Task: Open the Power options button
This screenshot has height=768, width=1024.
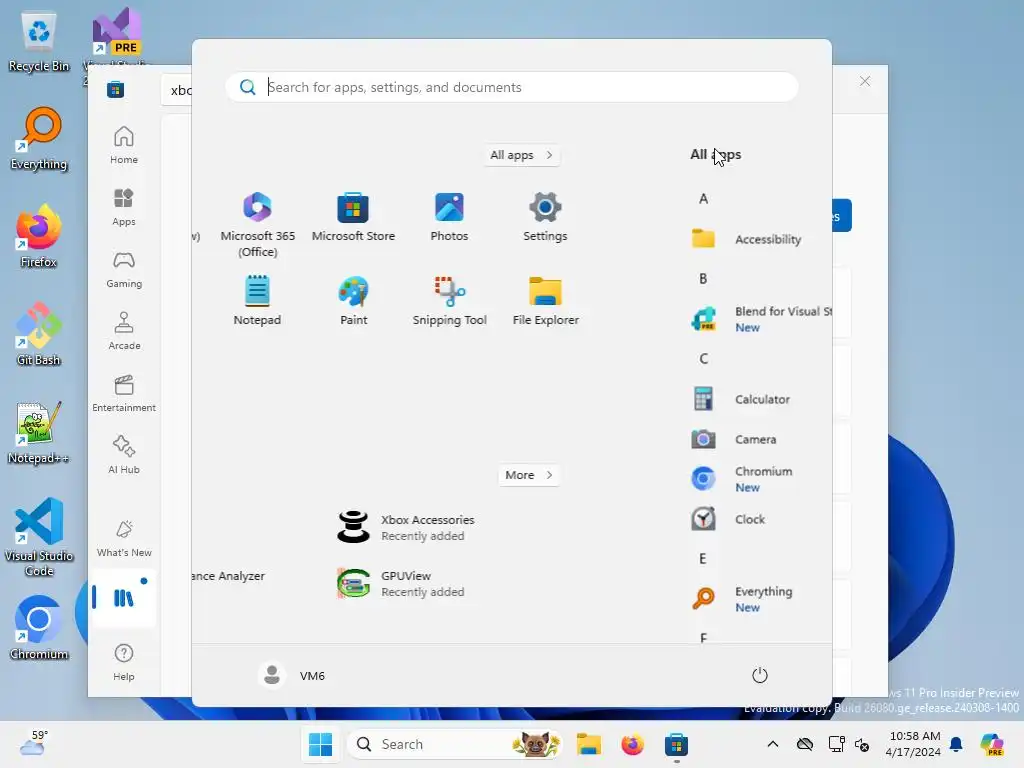Action: [760, 675]
